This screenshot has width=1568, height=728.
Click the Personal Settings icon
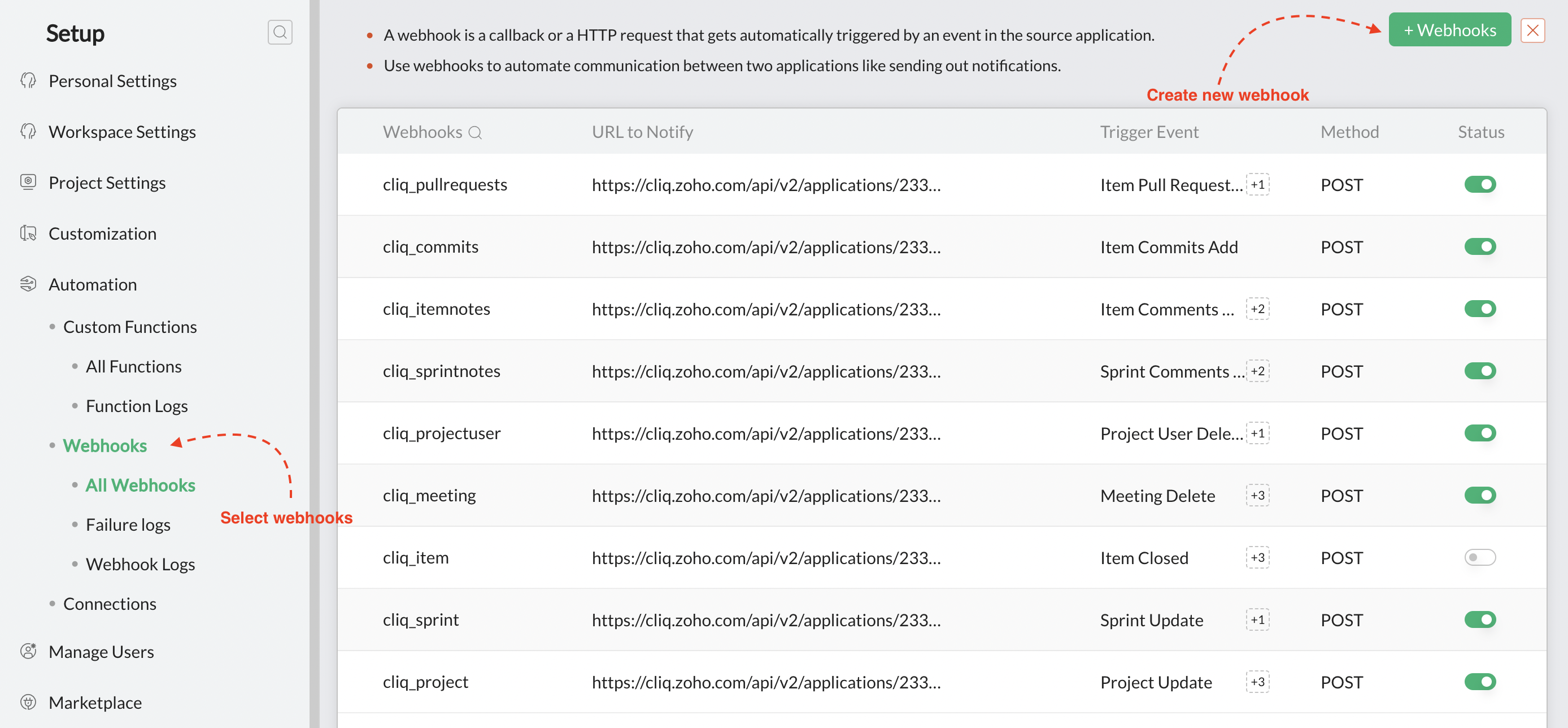28,80
